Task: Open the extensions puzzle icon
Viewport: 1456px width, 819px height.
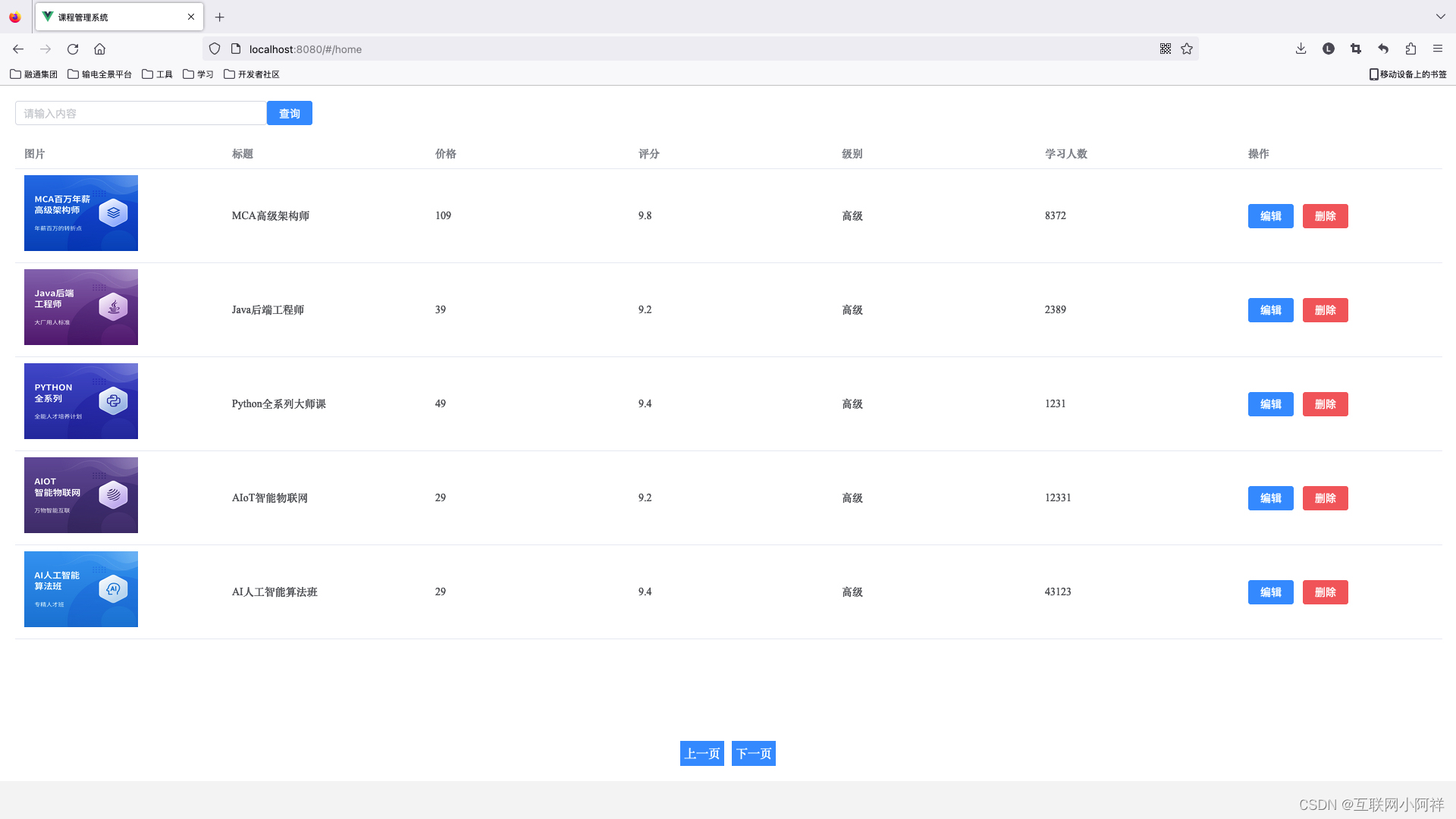Action: 1410,49
